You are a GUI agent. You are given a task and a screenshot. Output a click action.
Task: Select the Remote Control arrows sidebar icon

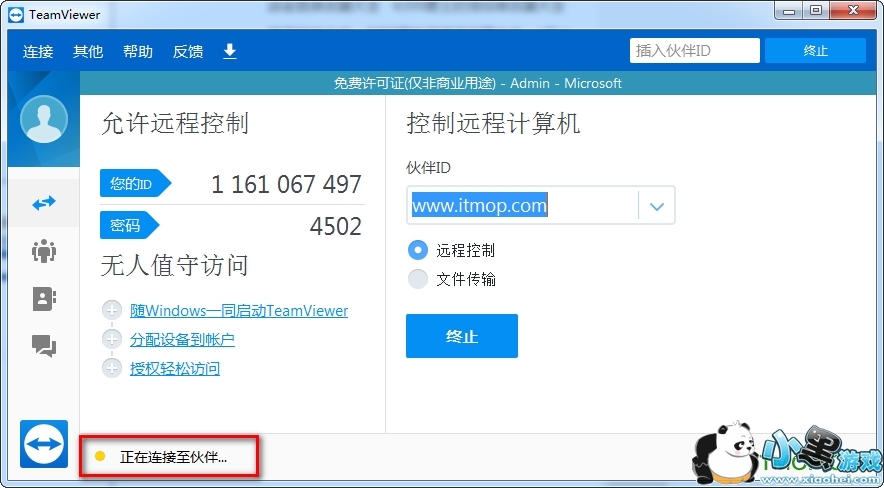44,203
